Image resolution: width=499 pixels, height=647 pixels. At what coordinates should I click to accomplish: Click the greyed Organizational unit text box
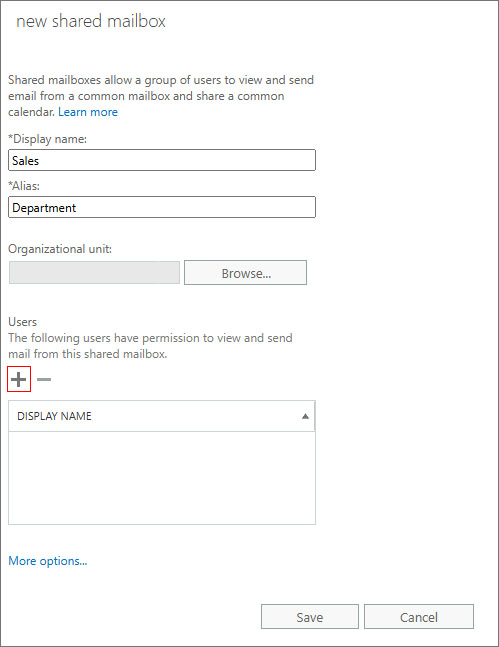pos(94,272)
